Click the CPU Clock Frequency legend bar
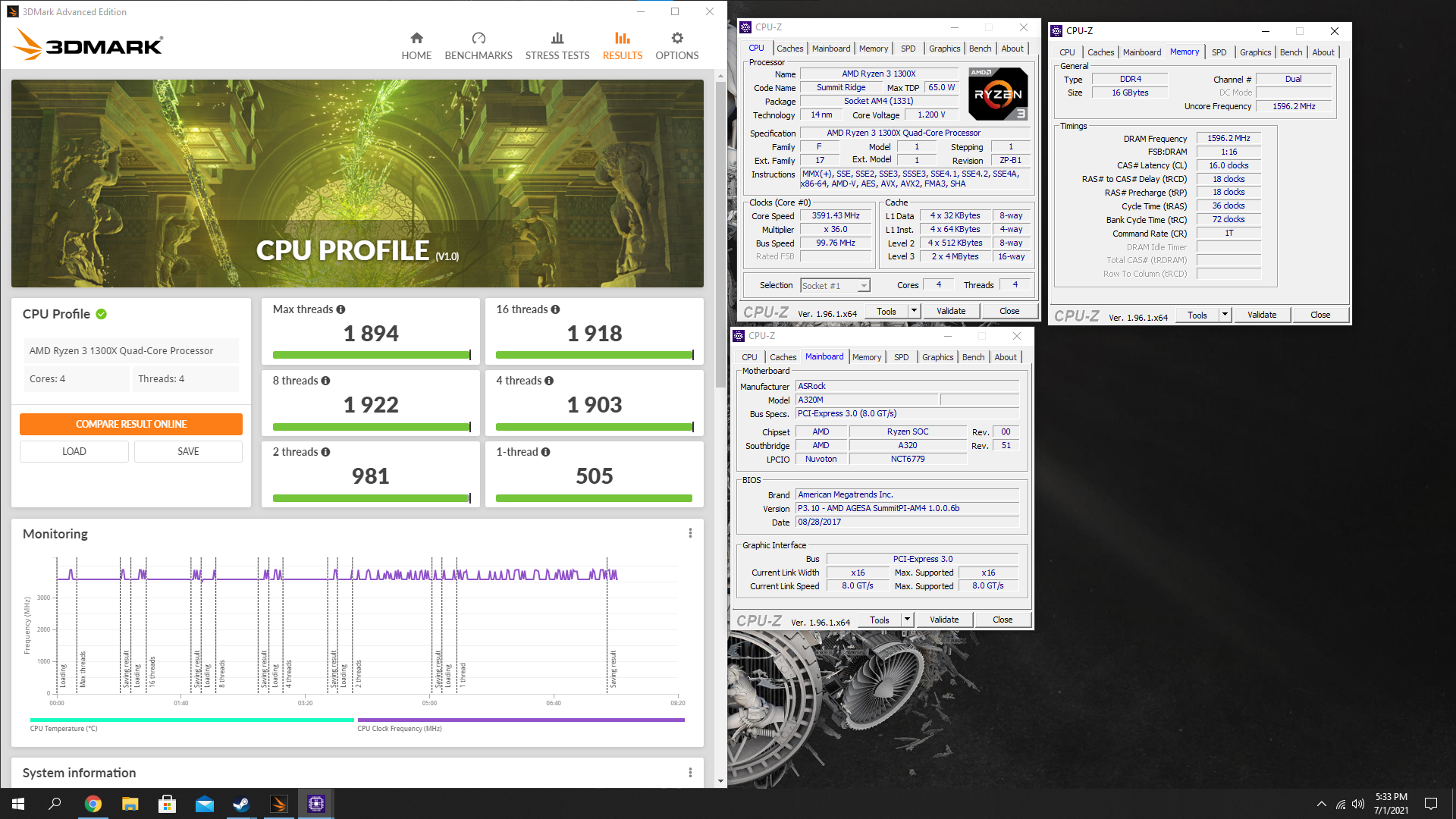Screen dimensions: 1456x819 click(x=521, y=720)
